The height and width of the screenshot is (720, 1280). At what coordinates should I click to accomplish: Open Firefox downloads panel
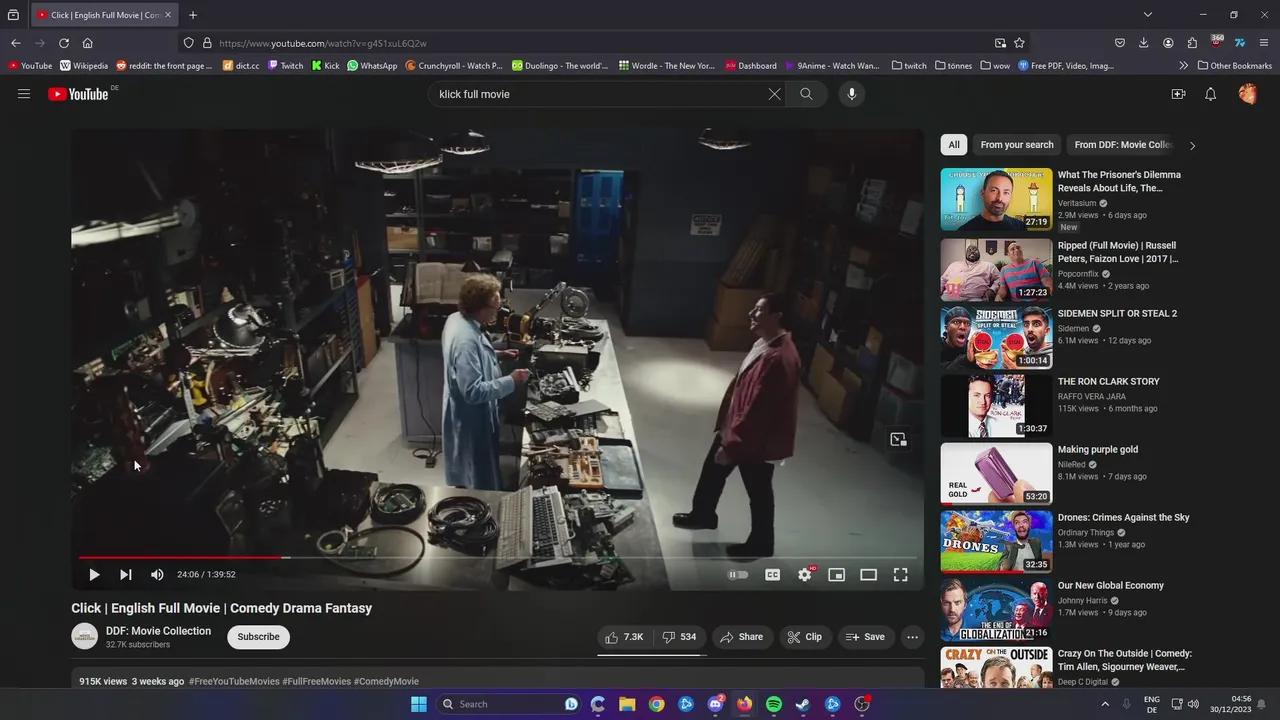[x=1144, y=43]
